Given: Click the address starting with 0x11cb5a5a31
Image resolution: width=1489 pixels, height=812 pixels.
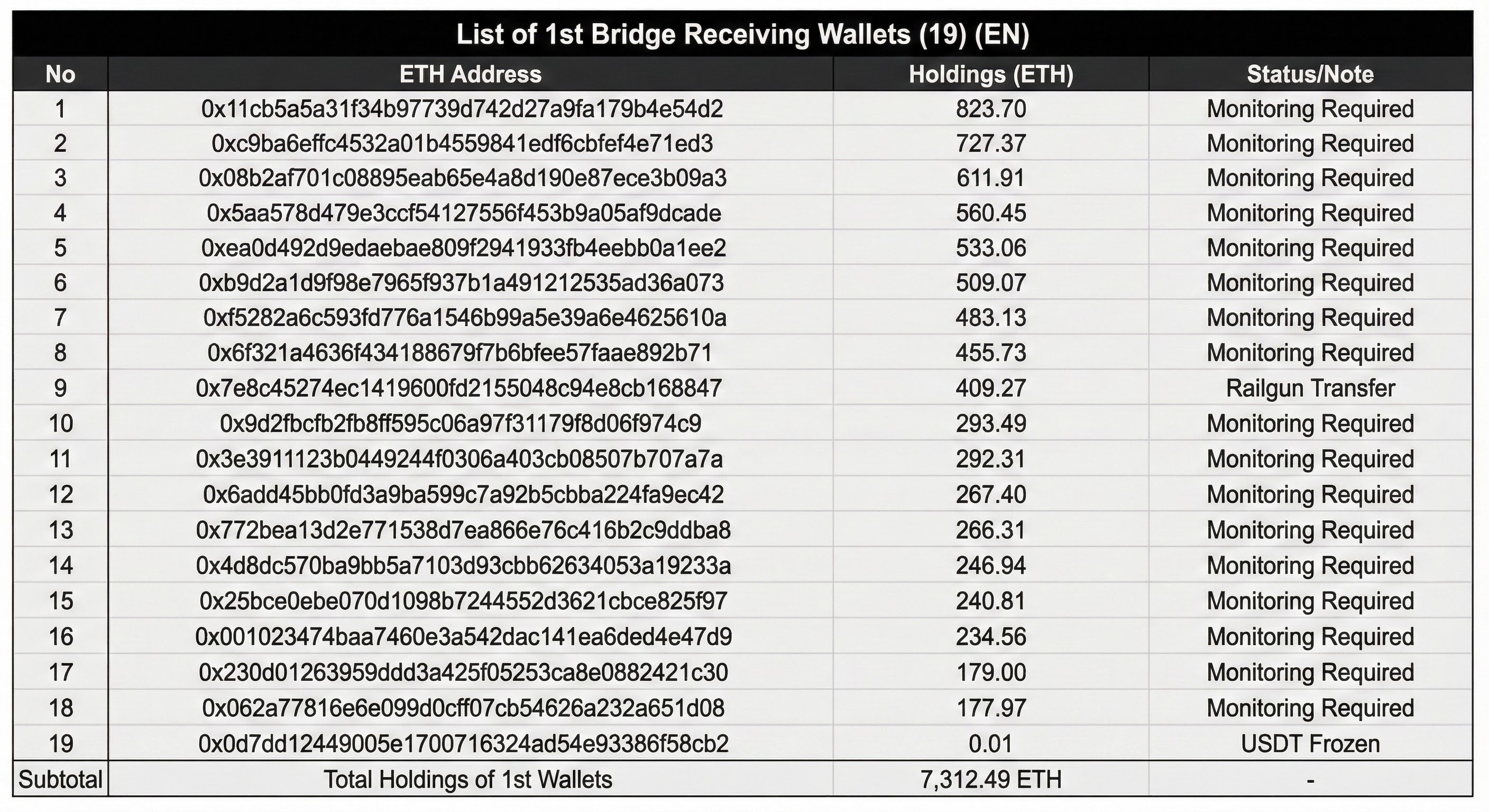Looking at the screenshot, I should (x=462, y=109).
